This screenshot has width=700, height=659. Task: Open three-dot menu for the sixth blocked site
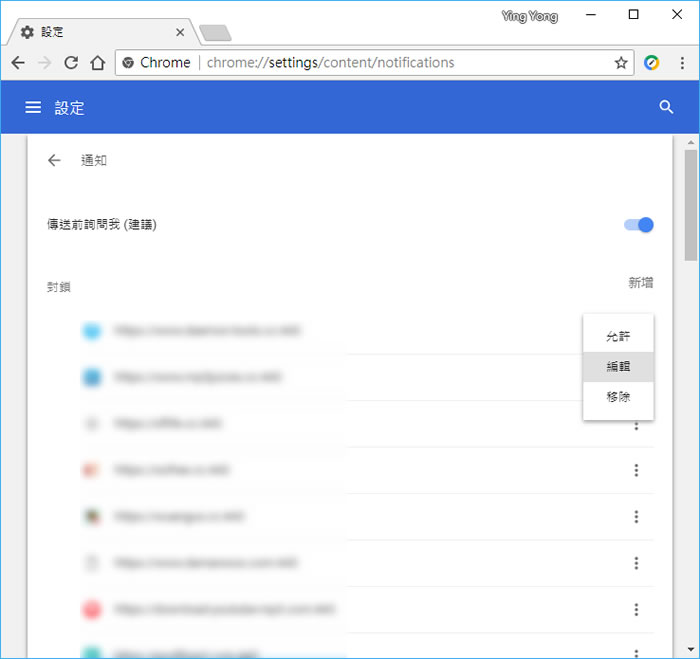(x=636, y=563)
